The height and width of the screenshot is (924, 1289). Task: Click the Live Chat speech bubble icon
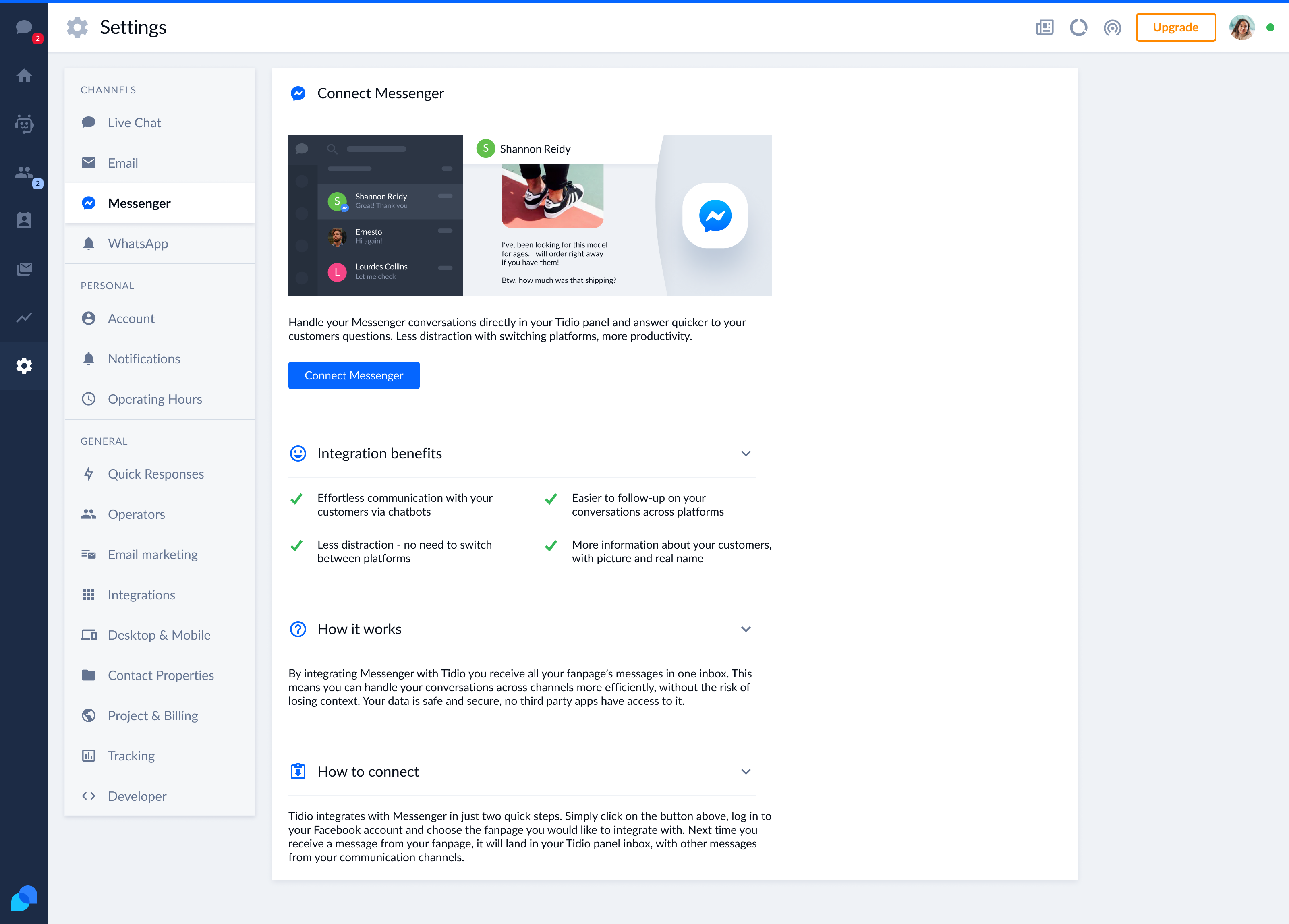[89, 122]
